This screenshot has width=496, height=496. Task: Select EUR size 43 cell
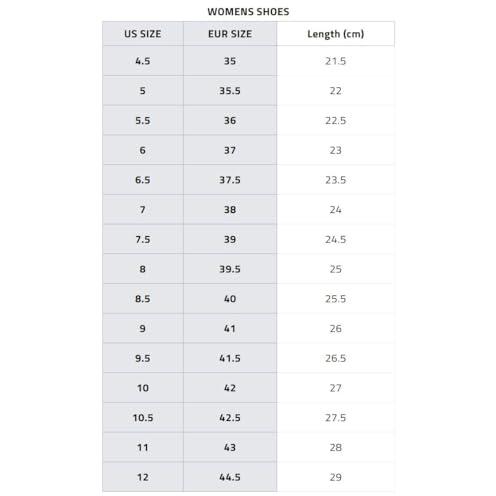point(230,447)
